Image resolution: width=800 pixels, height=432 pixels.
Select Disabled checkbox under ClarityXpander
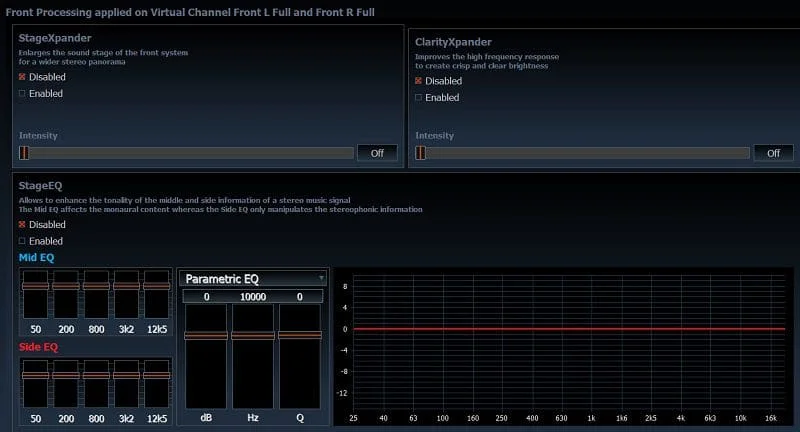point(418,81)
